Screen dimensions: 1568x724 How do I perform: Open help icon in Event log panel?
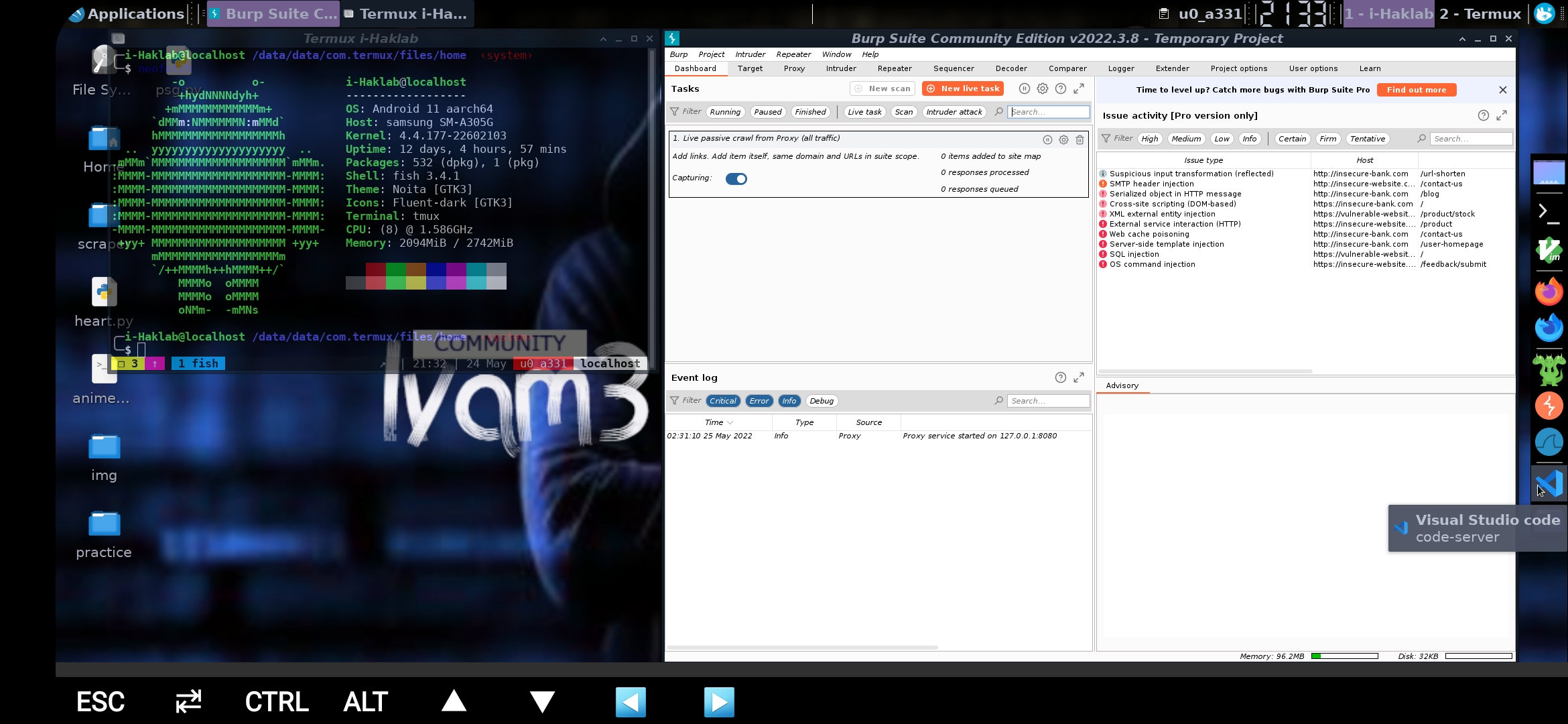coord(1061,377)
